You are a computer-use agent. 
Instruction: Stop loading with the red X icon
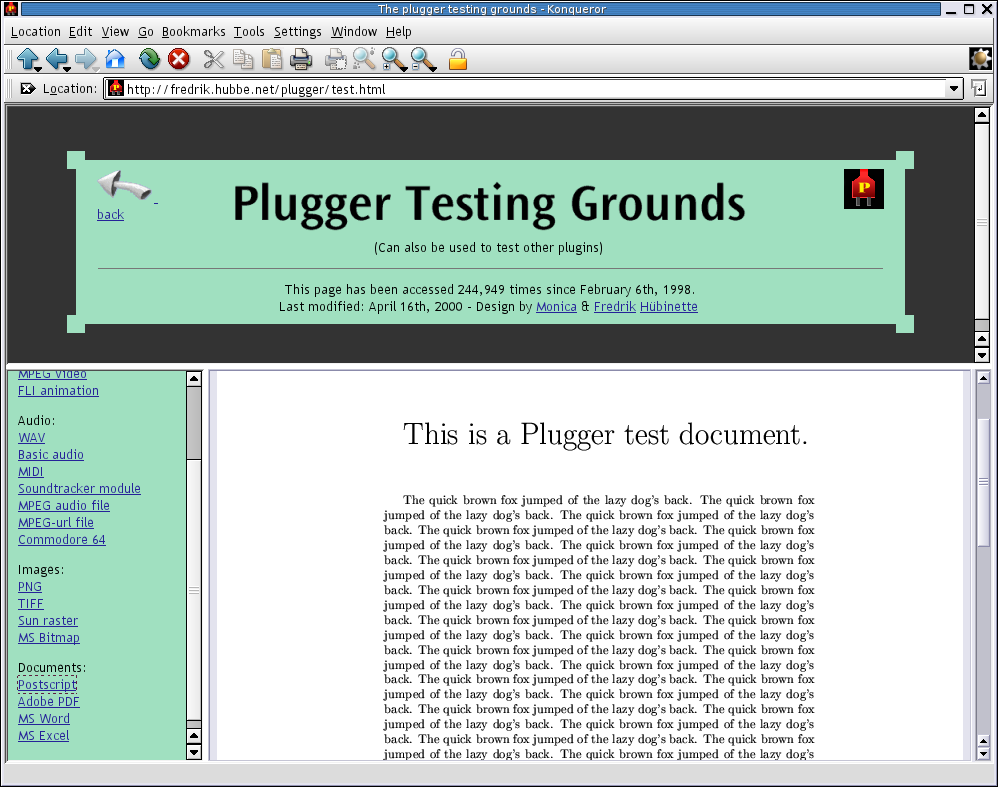point(179,59)
